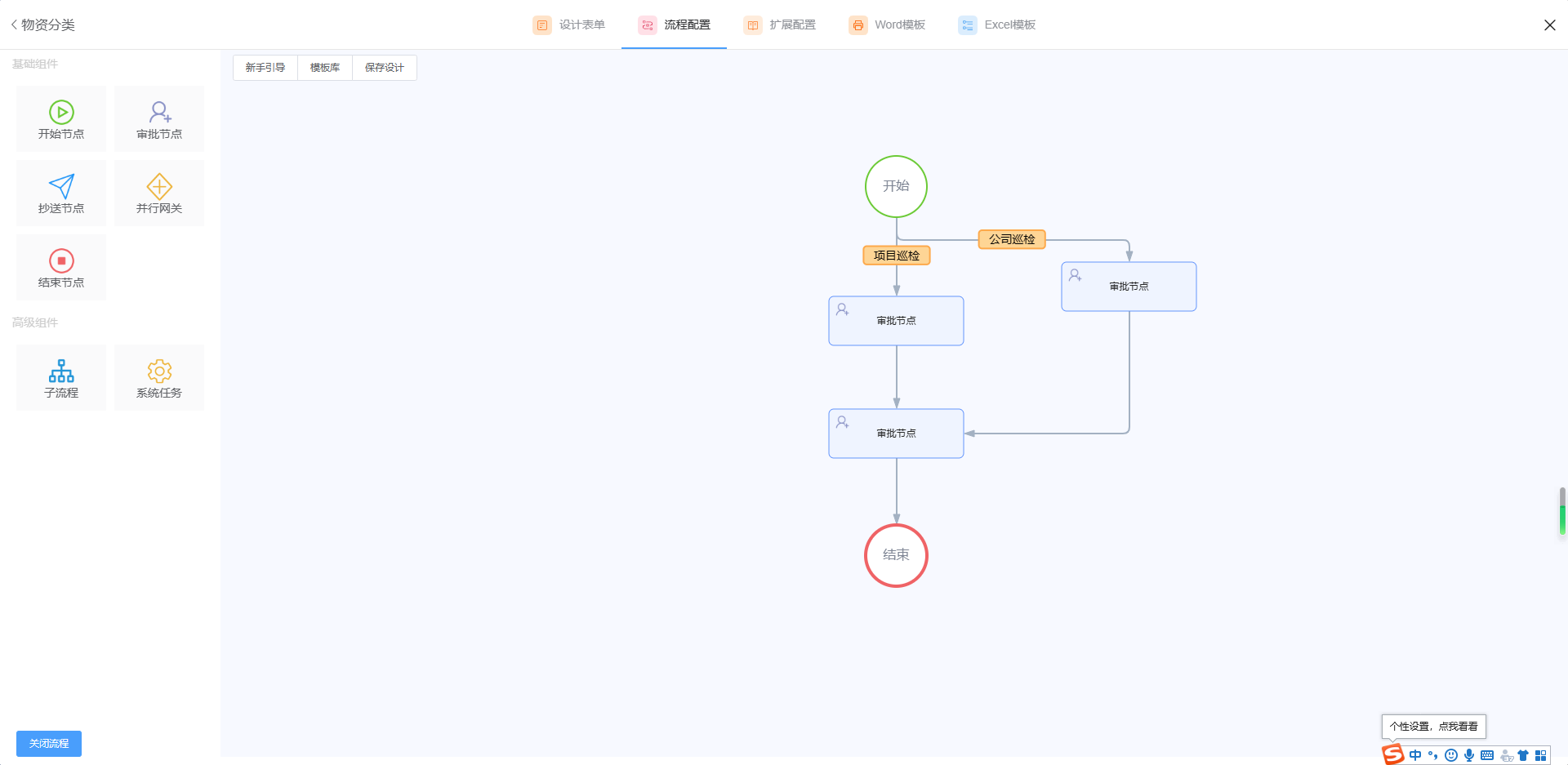Select the 审批节点 box above 结束
This screenshot has height=765, width=1568.
896,434
